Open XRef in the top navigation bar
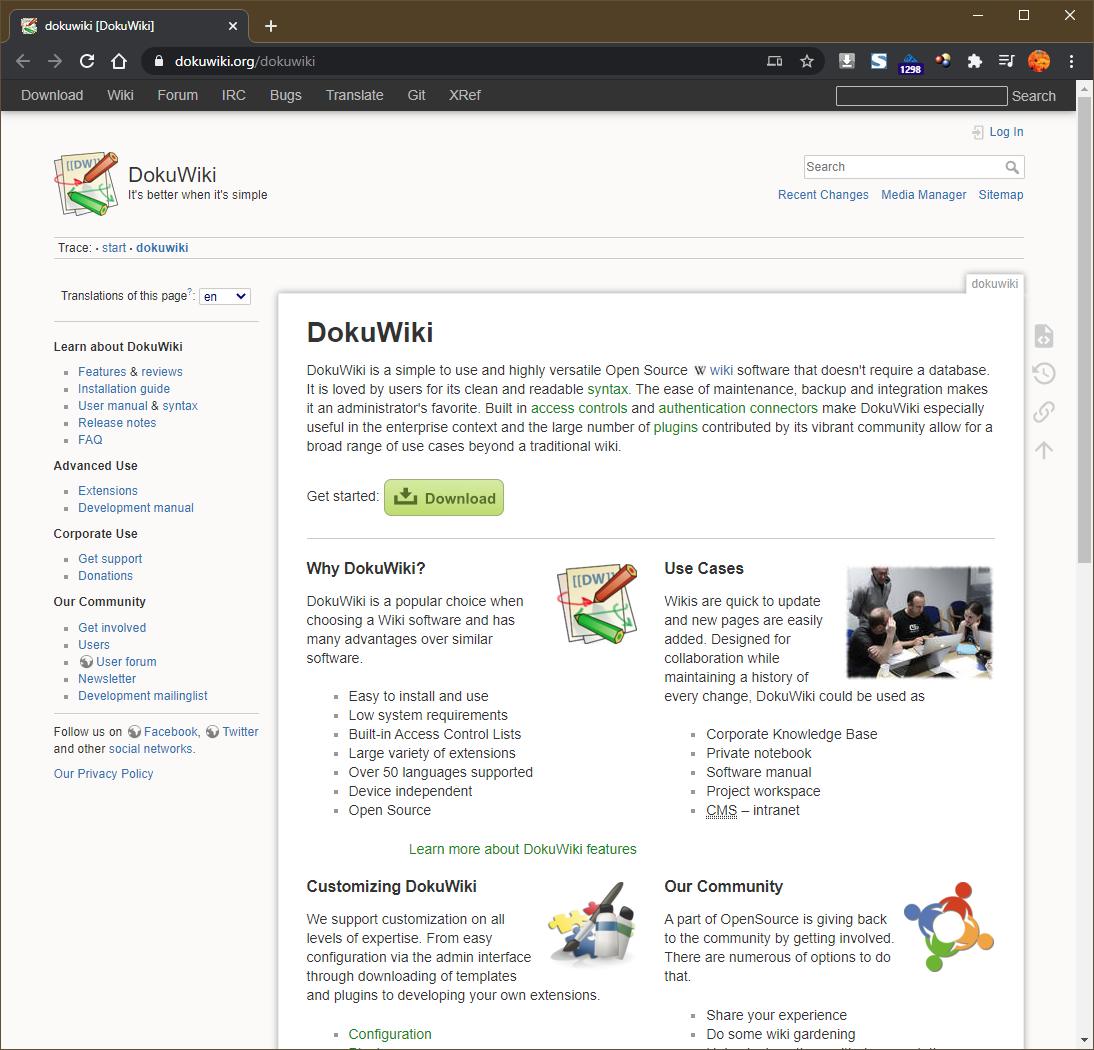Image resolution: width=1094 pixels, height=1050 pixels. [465, 95]
